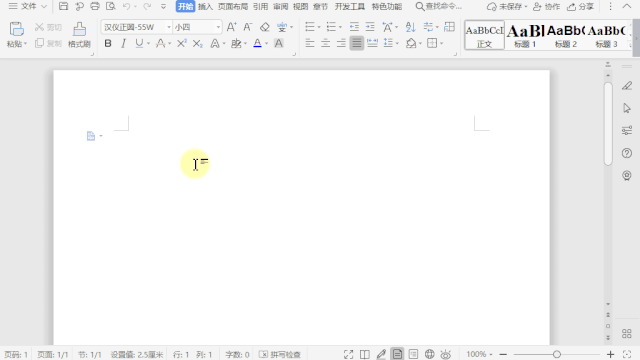The height and width of the screenshot is (360, 640).
Task: Apply the 标题 1 heading style
Action: pos(525,36)
